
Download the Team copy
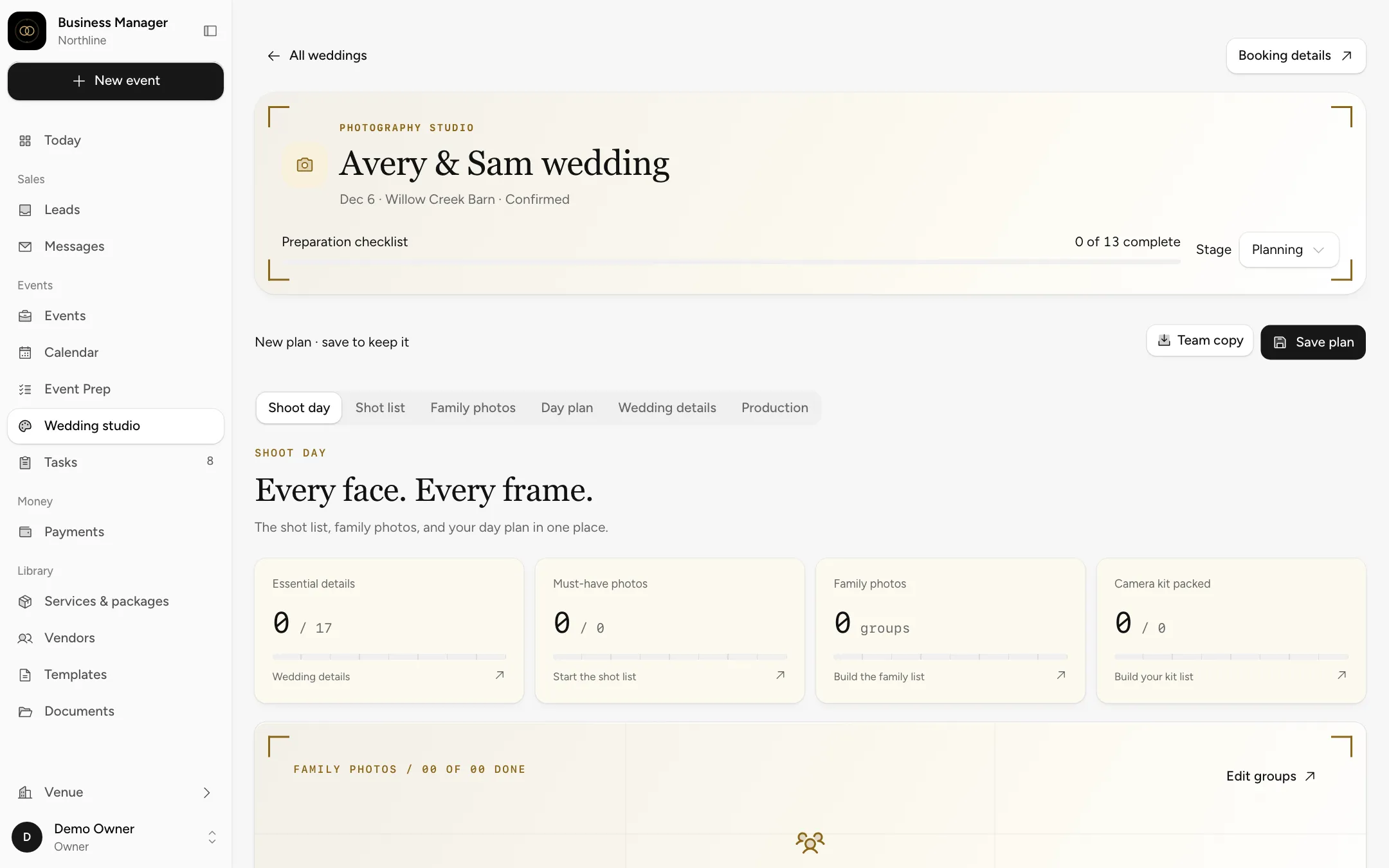coord(1200,340)
